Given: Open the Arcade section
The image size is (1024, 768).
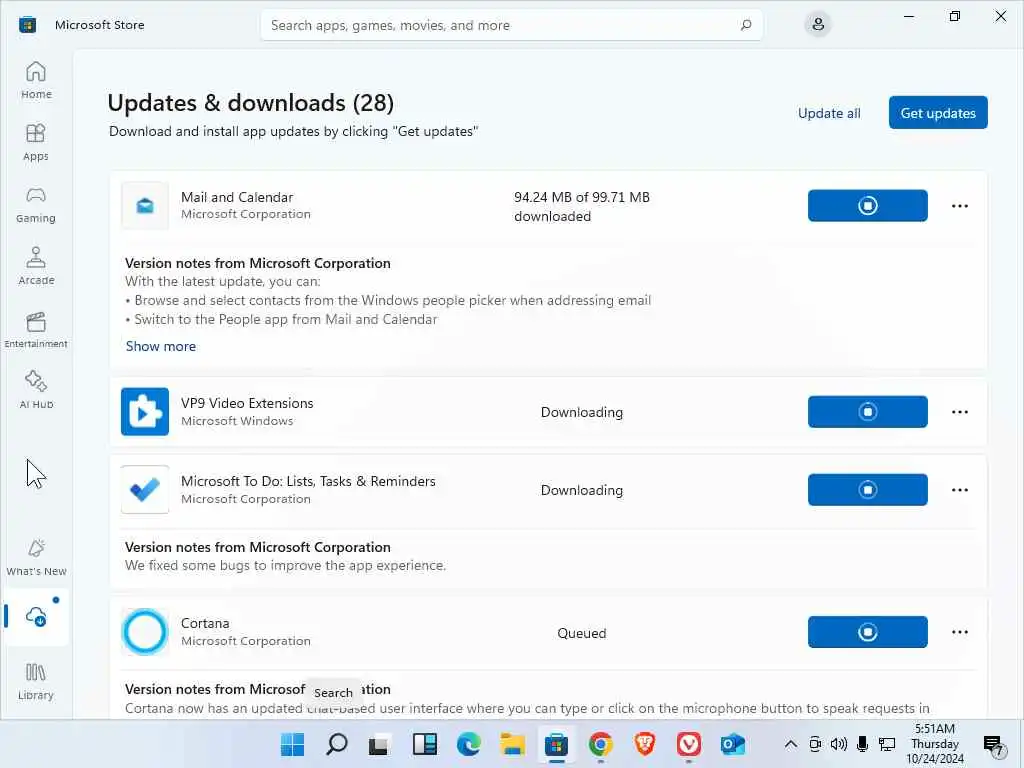Looking at the screenshot, I should 36,266.
